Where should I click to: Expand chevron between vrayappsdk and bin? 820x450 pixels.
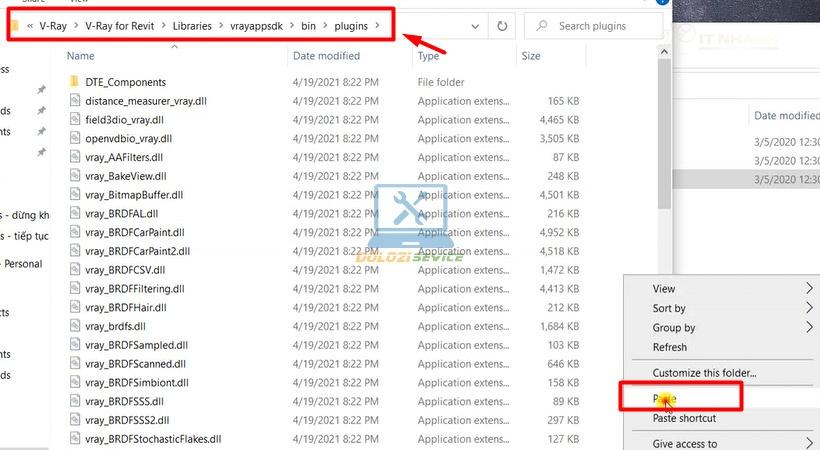coord(292,26)
